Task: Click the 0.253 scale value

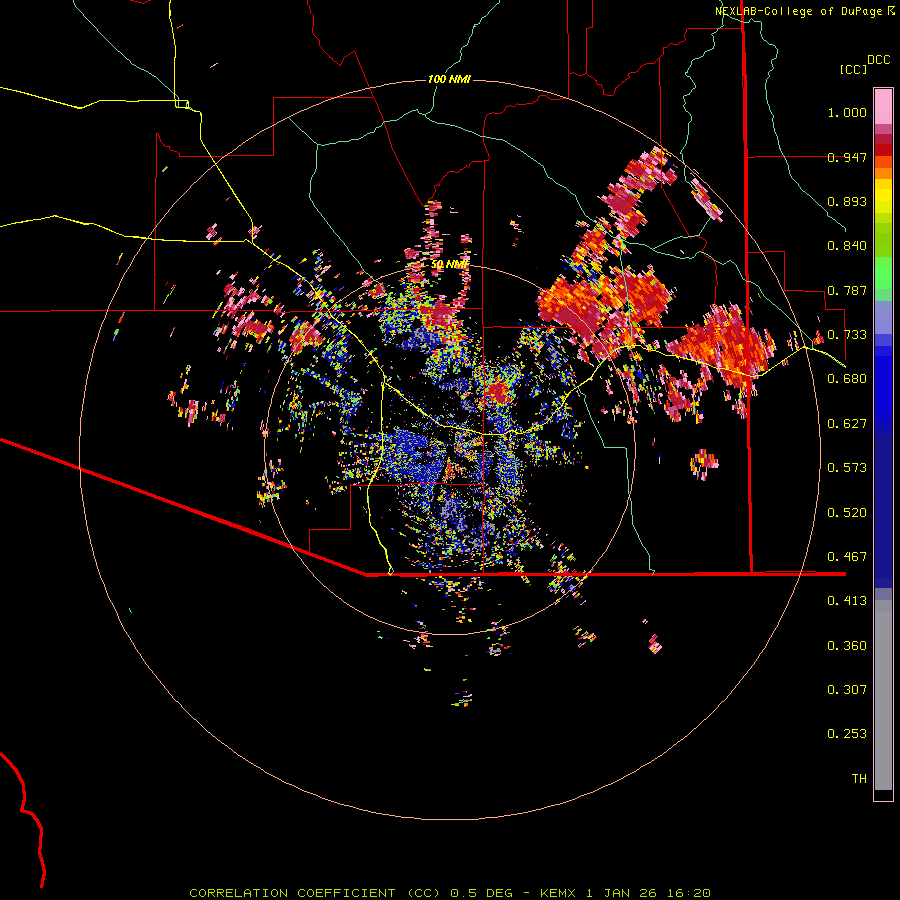Action: tap(847, 734)
